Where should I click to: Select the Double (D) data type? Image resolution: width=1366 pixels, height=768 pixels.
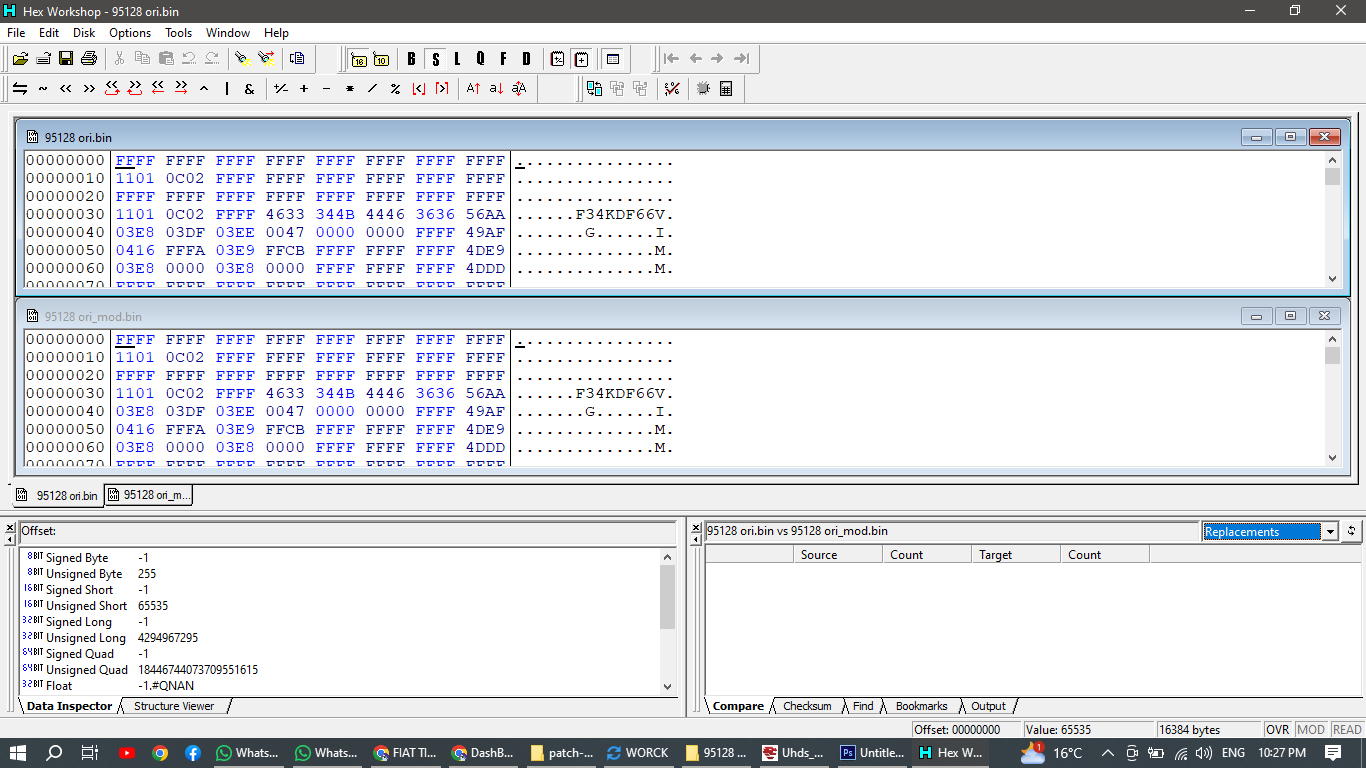point(527,59)
